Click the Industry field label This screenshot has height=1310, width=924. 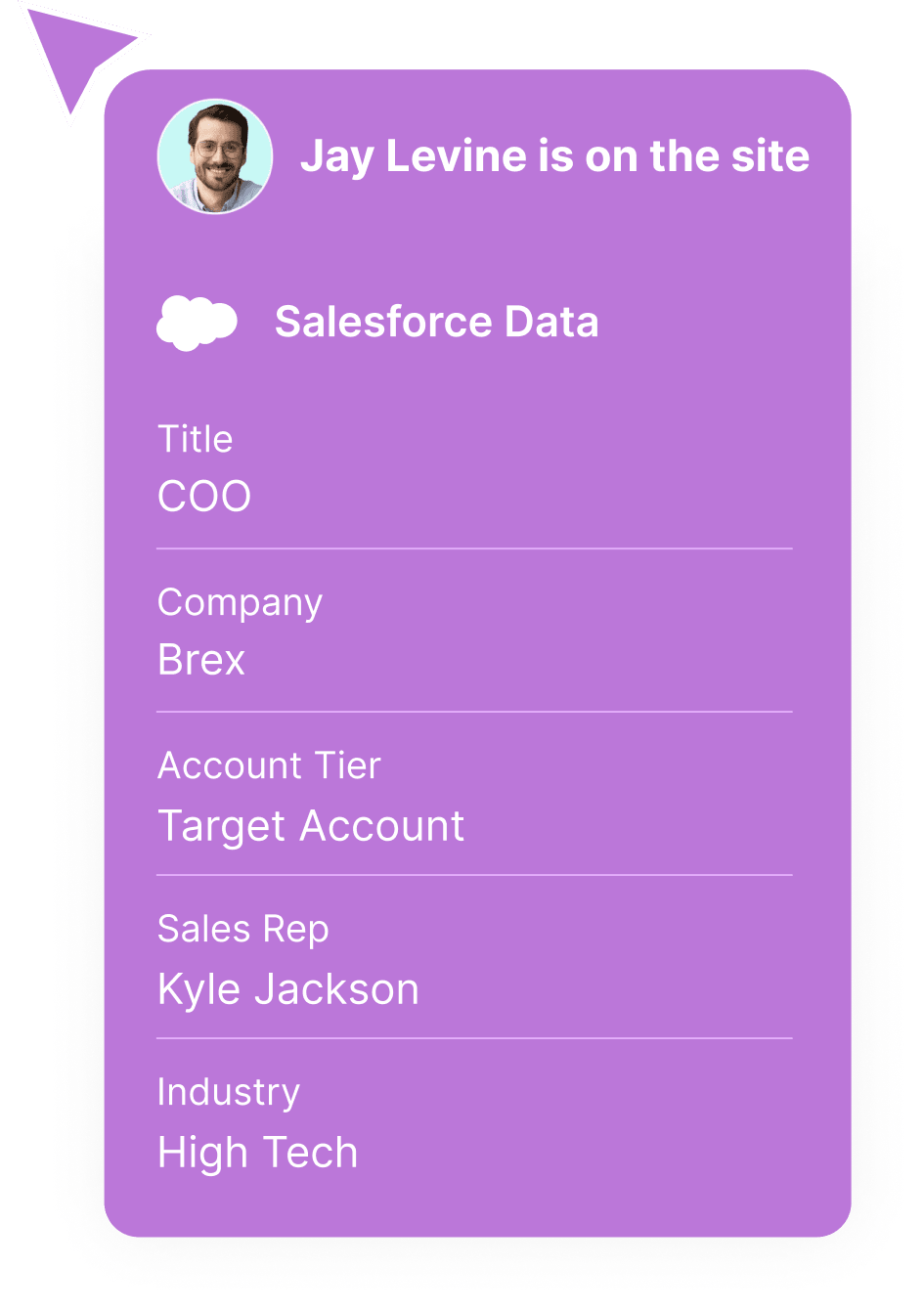pyautogui.click(x=229, y=1093)
